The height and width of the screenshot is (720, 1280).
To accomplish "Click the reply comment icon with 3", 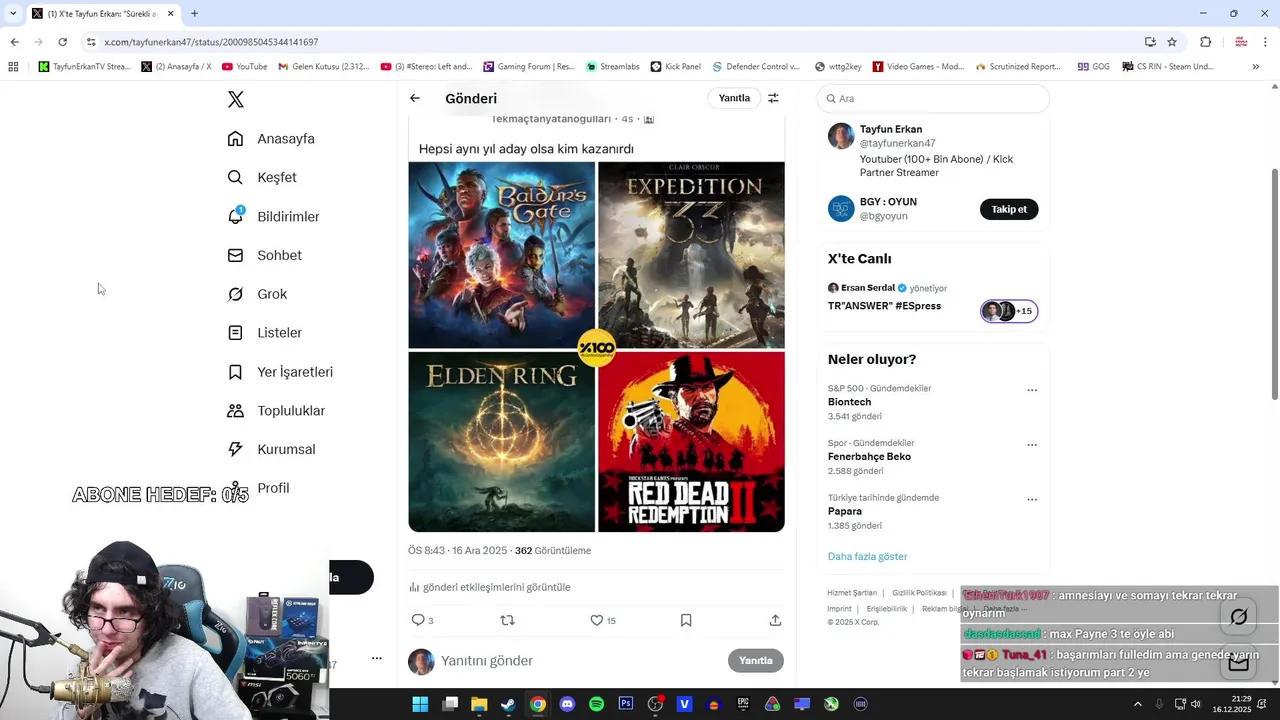I will coord(422,620).
